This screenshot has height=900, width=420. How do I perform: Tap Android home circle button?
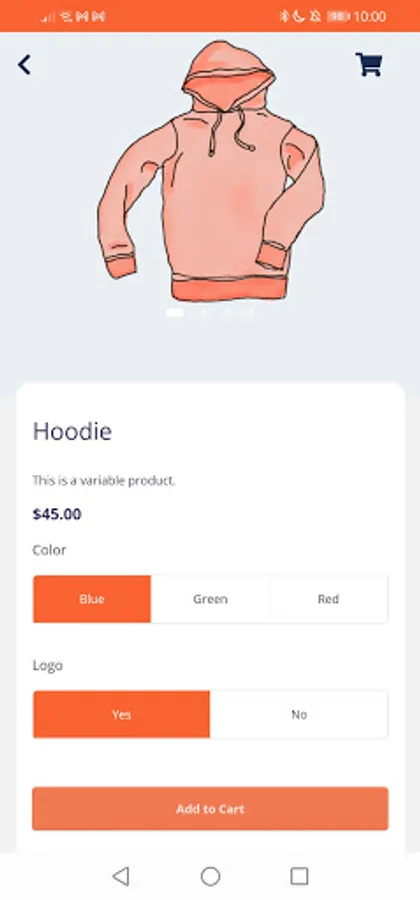coord(210,876)
